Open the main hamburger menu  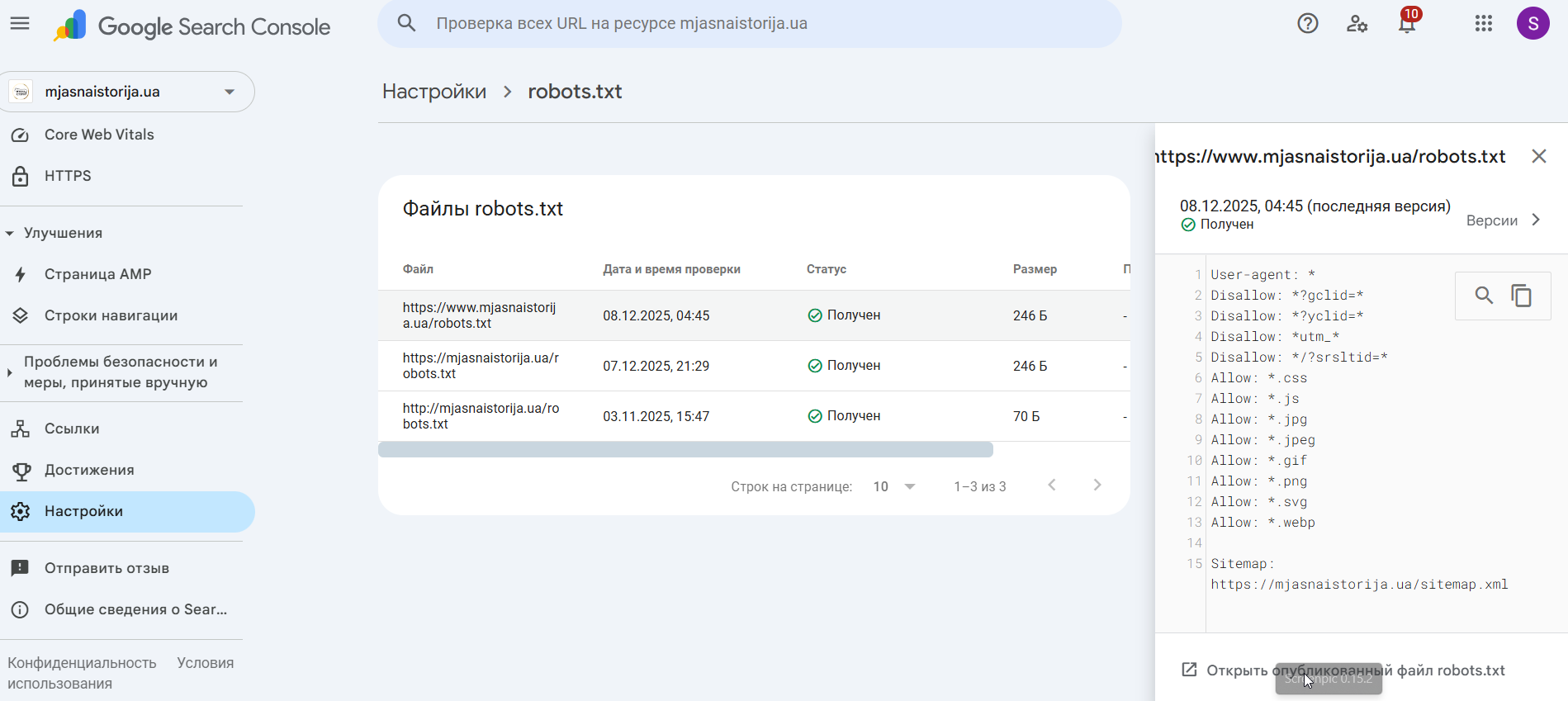click(20, 24)
